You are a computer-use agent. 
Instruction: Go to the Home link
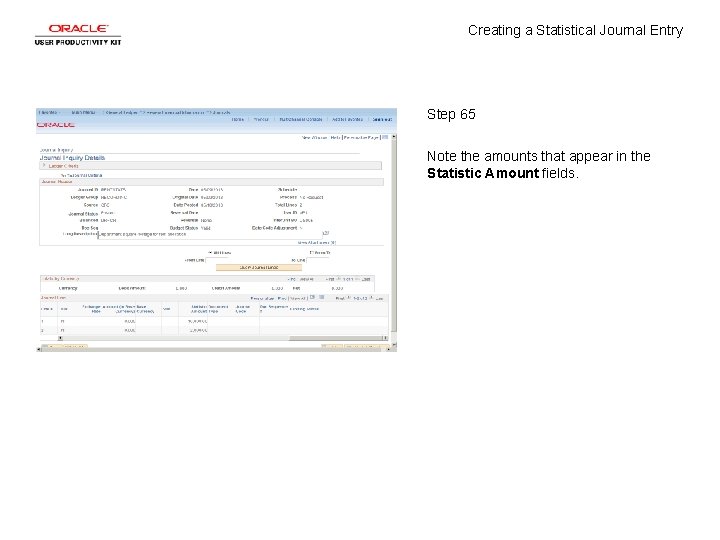pyautogui.click(x=238, y=119)
